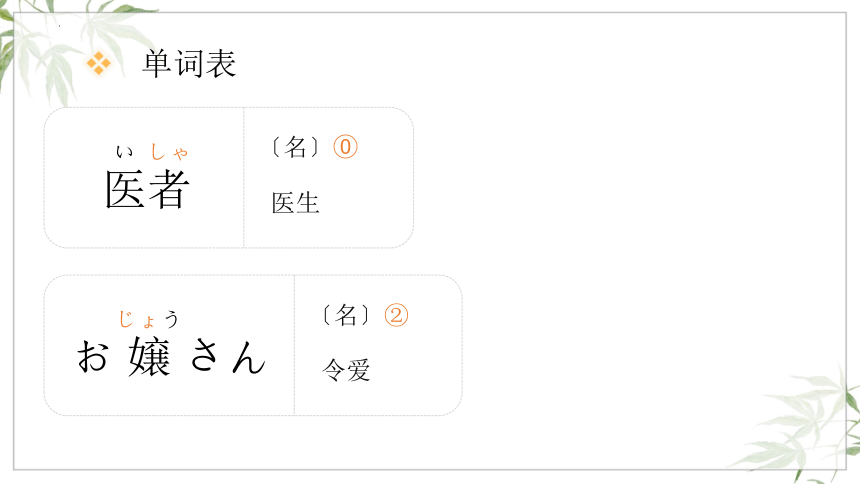This screenshot has width=860, height=484.
Task: Click the large kanji 医
Action: point(125,189)
